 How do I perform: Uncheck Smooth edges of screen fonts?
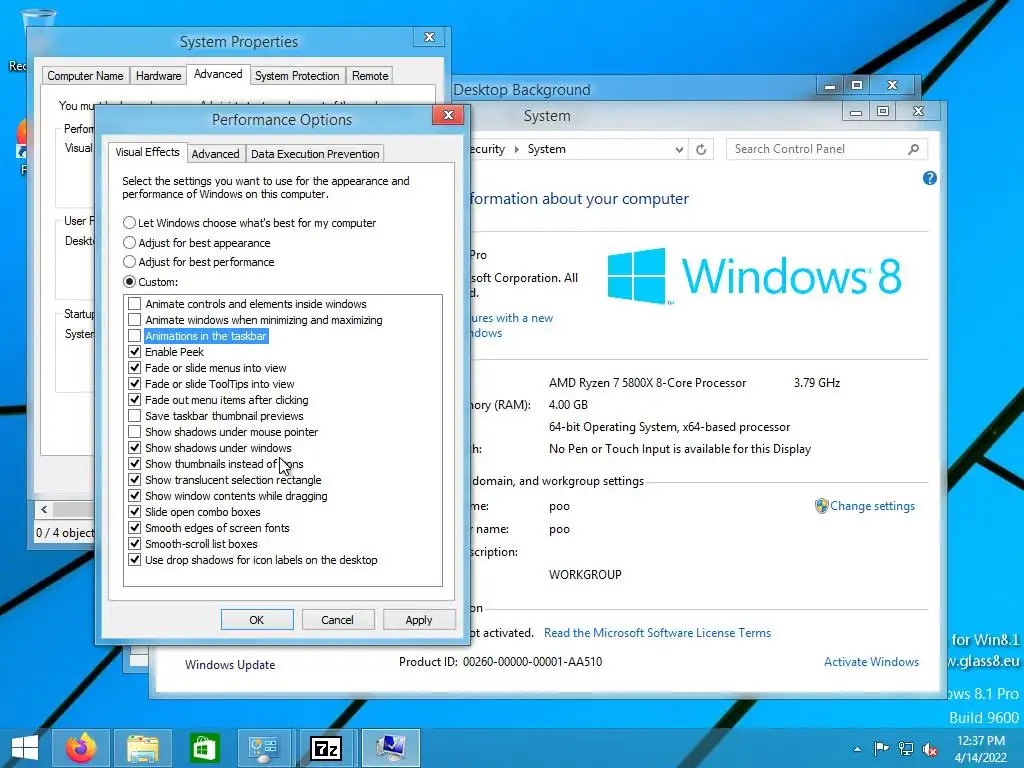tap(135, 528)
